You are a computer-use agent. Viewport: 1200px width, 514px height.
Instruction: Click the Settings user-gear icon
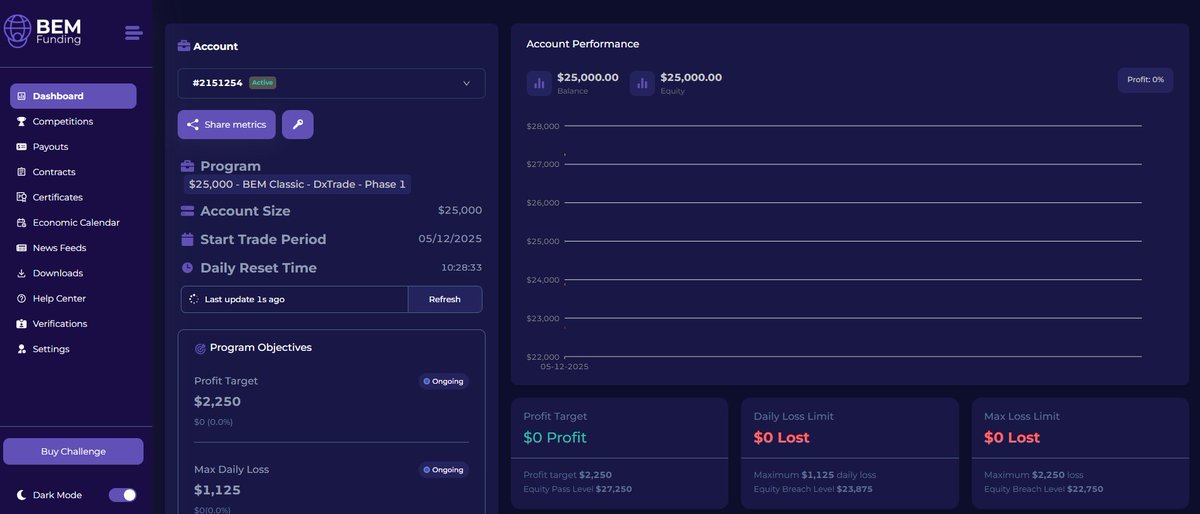point(22,349)
